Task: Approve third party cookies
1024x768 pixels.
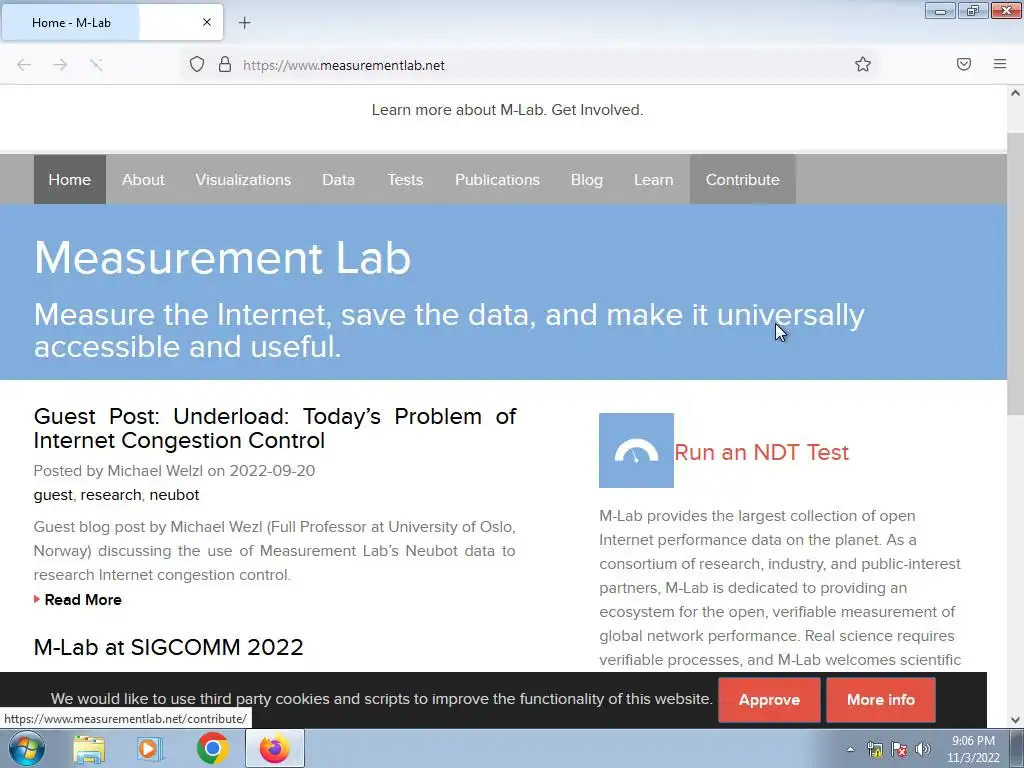Action: click(x=769, y=699)
